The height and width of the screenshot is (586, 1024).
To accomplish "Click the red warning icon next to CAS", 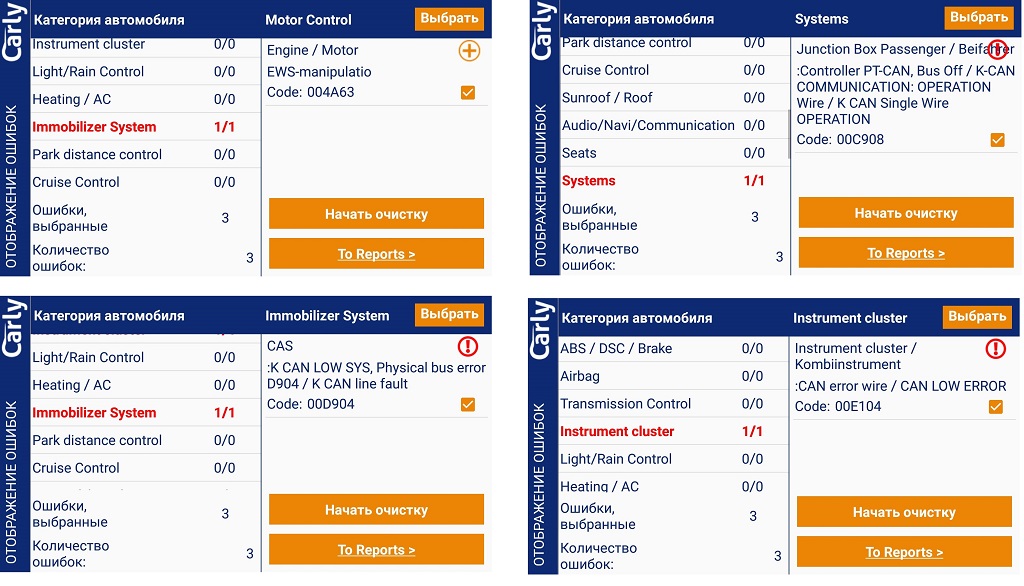I will (x=467, y=347).
